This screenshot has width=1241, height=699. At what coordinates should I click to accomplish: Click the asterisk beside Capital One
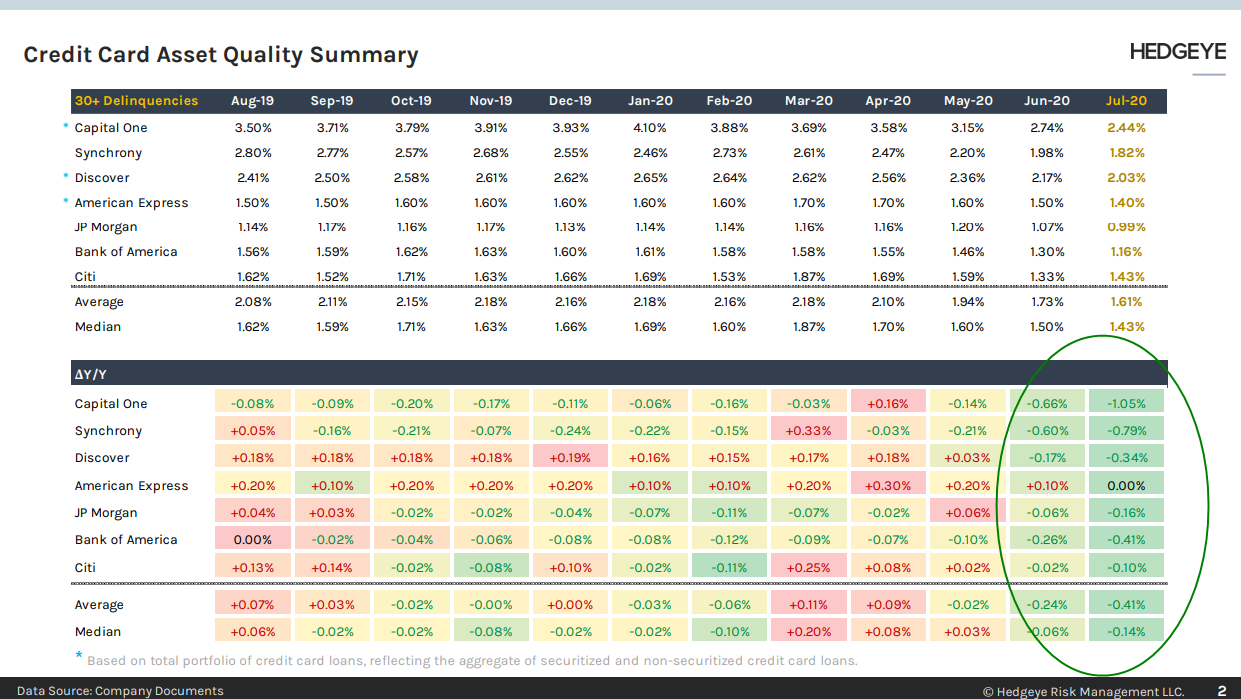(66, 127)
